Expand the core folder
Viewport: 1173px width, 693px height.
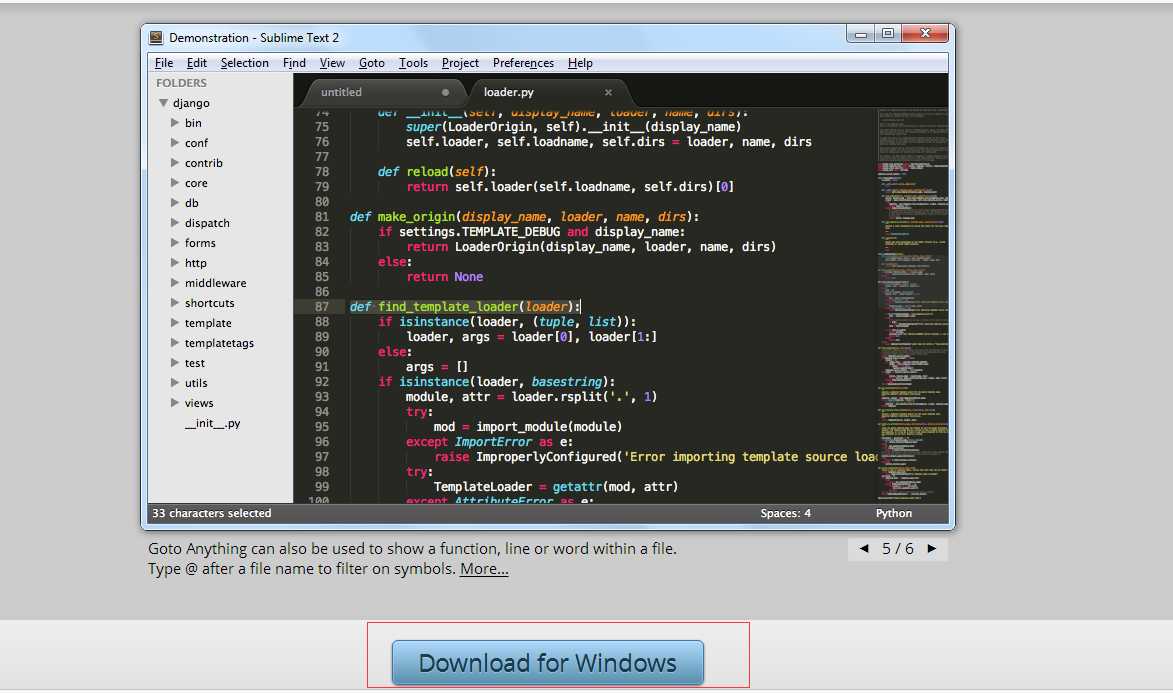tap(174, 183)
